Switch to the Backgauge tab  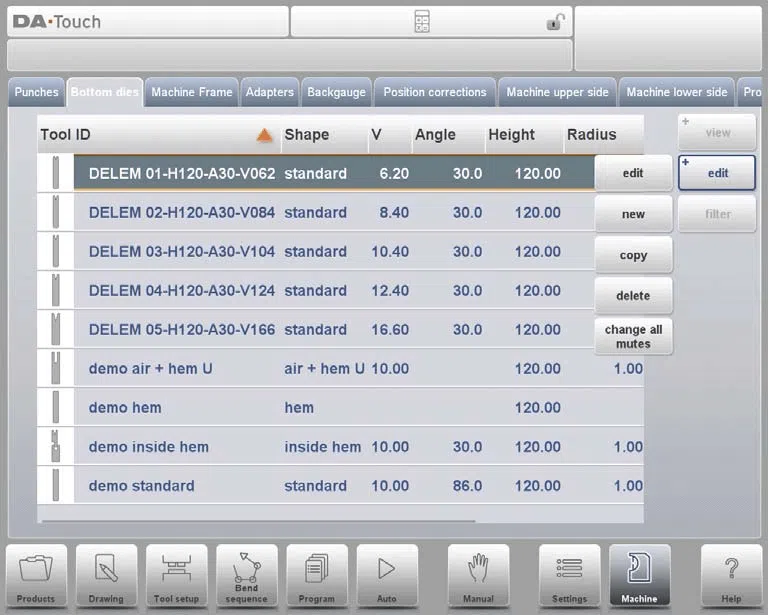pos(336,92)
